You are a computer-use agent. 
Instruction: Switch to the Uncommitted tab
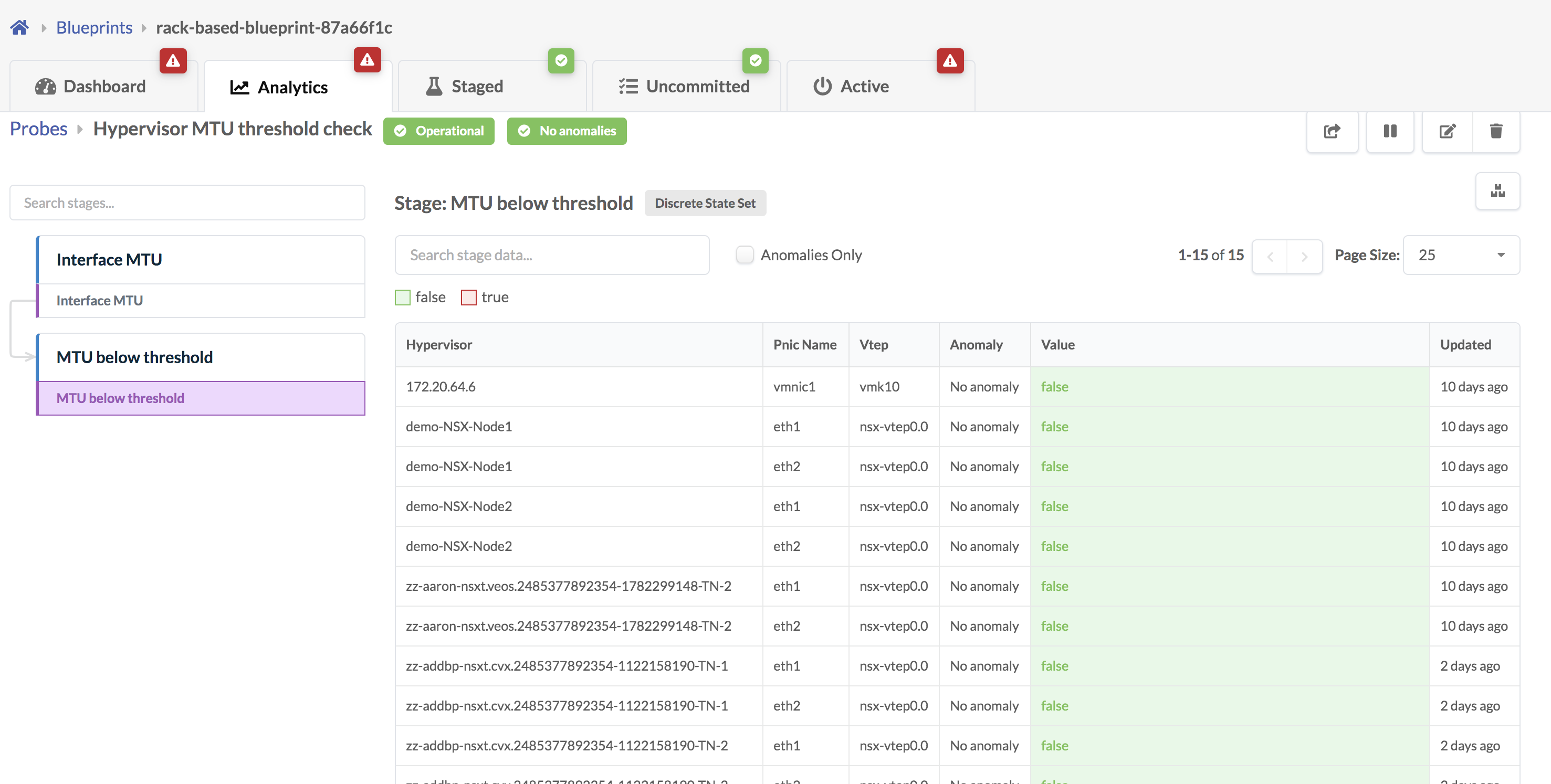click(685, 87)
